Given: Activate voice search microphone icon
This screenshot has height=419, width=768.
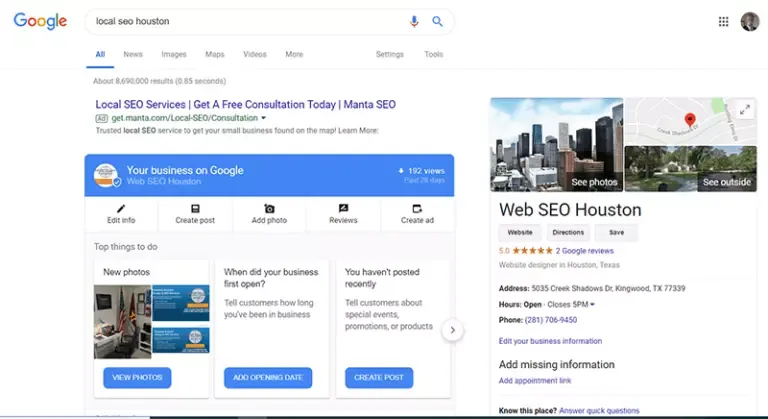Looking at the screenshot, I should tap(414, 21).
